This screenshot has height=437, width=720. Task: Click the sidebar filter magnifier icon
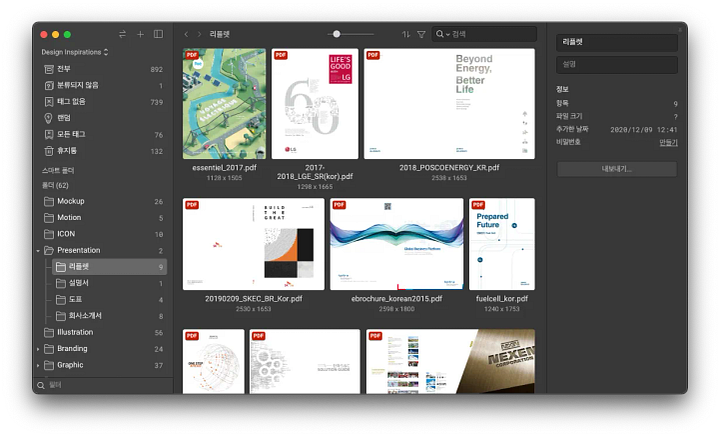coord(41,385)
